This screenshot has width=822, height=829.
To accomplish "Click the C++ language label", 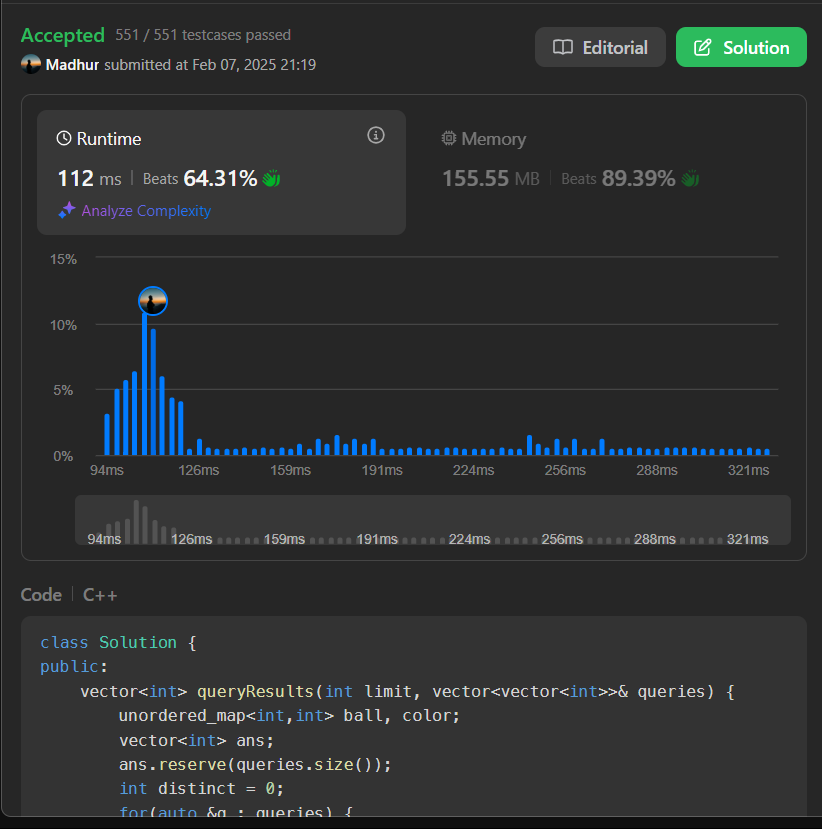I will point(100,595).
